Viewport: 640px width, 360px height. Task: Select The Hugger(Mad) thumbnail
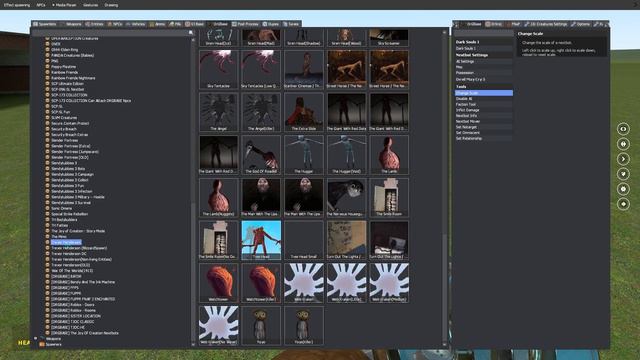[x=347, y=155]
